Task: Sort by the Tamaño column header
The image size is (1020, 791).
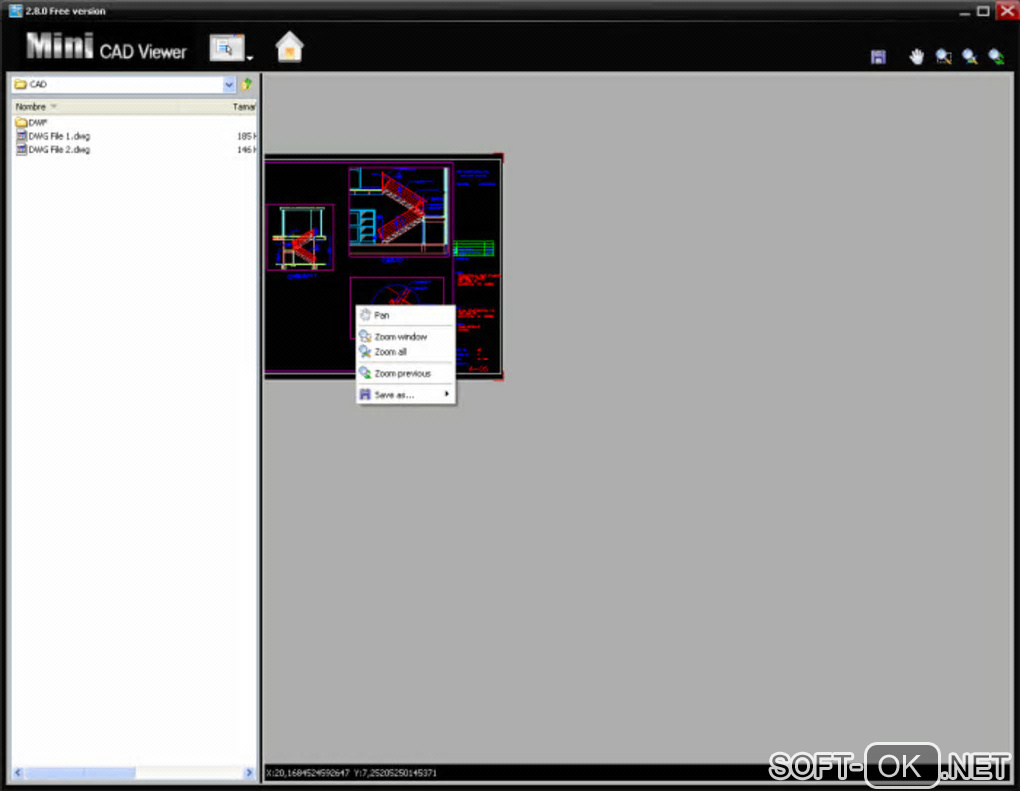Action: [244, 106]
